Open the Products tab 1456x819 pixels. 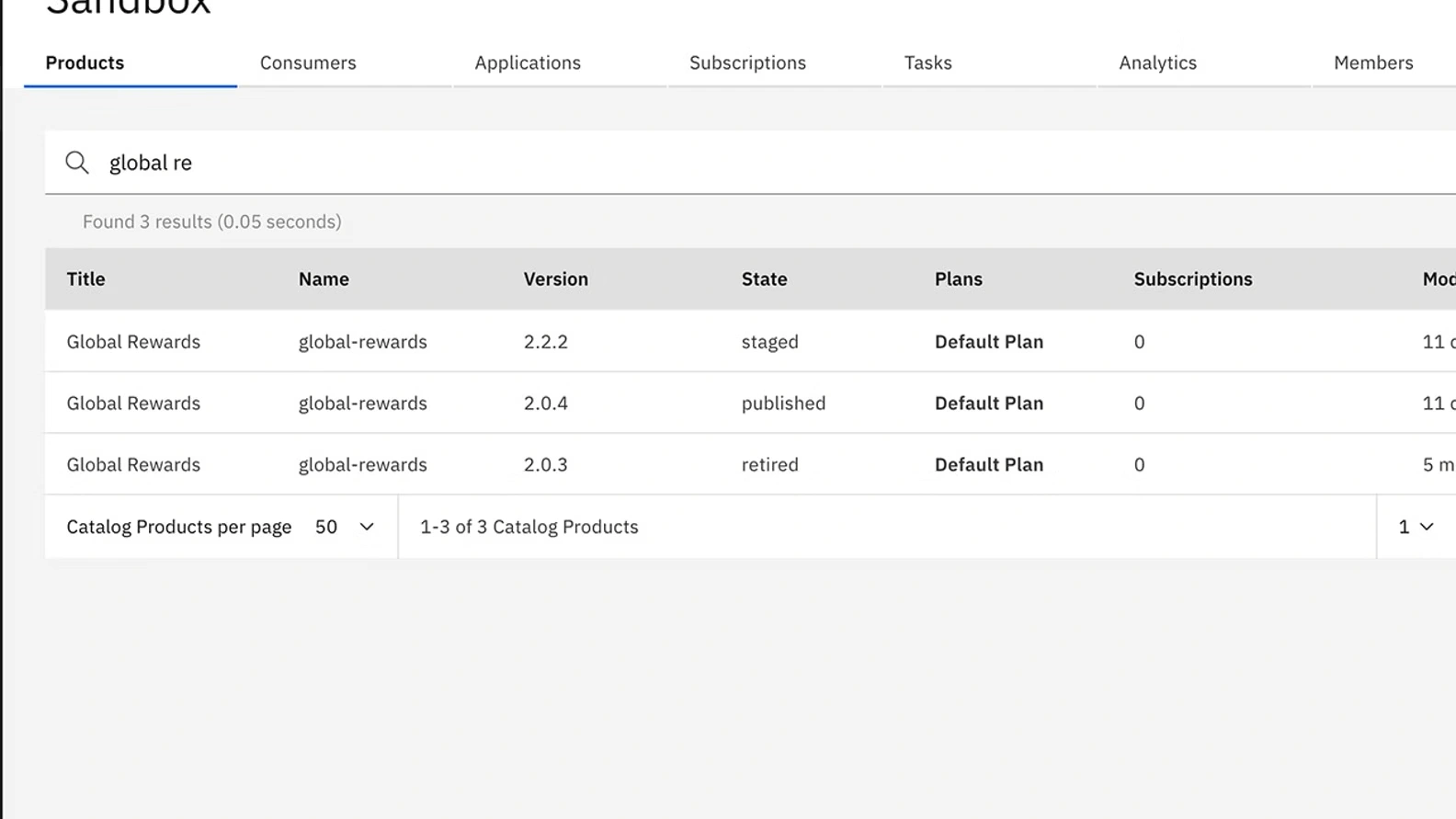click(x=85, y=63)
